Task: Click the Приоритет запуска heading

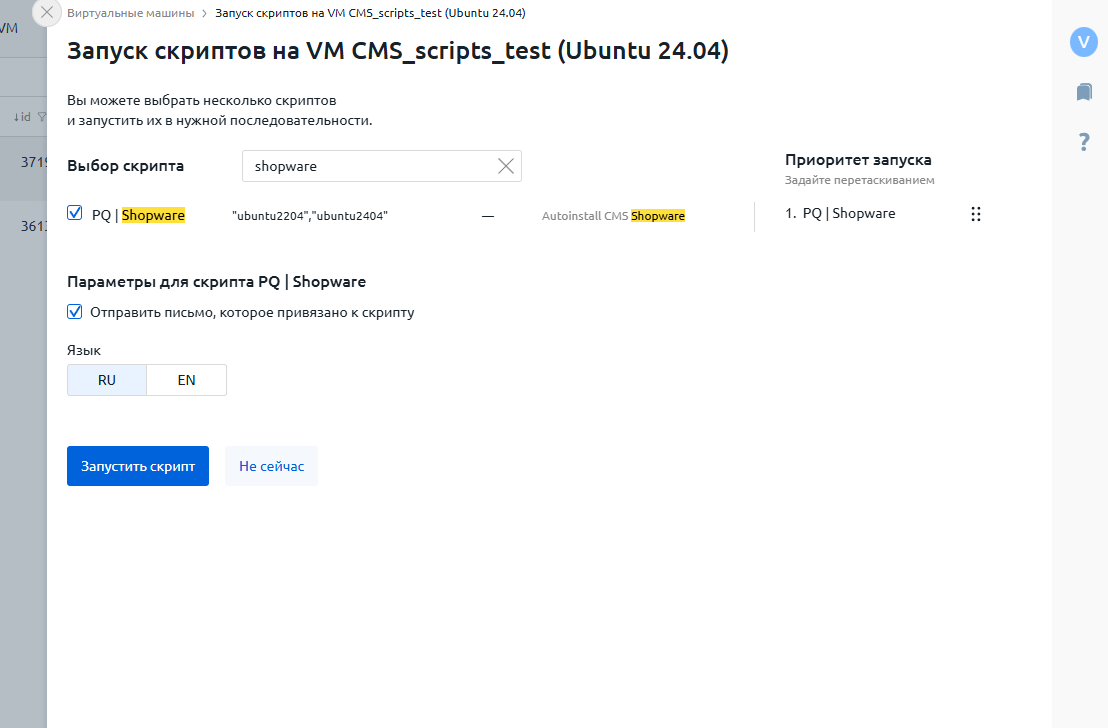Action: coord(858,160)
